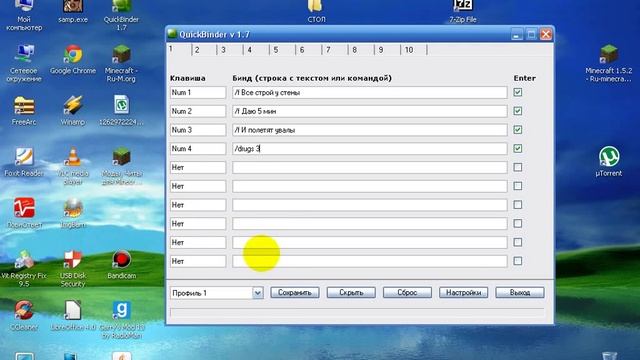Select the Foxit Reader desktop icon
Viewport: 640px width, 360px height.
click(24, 162)
